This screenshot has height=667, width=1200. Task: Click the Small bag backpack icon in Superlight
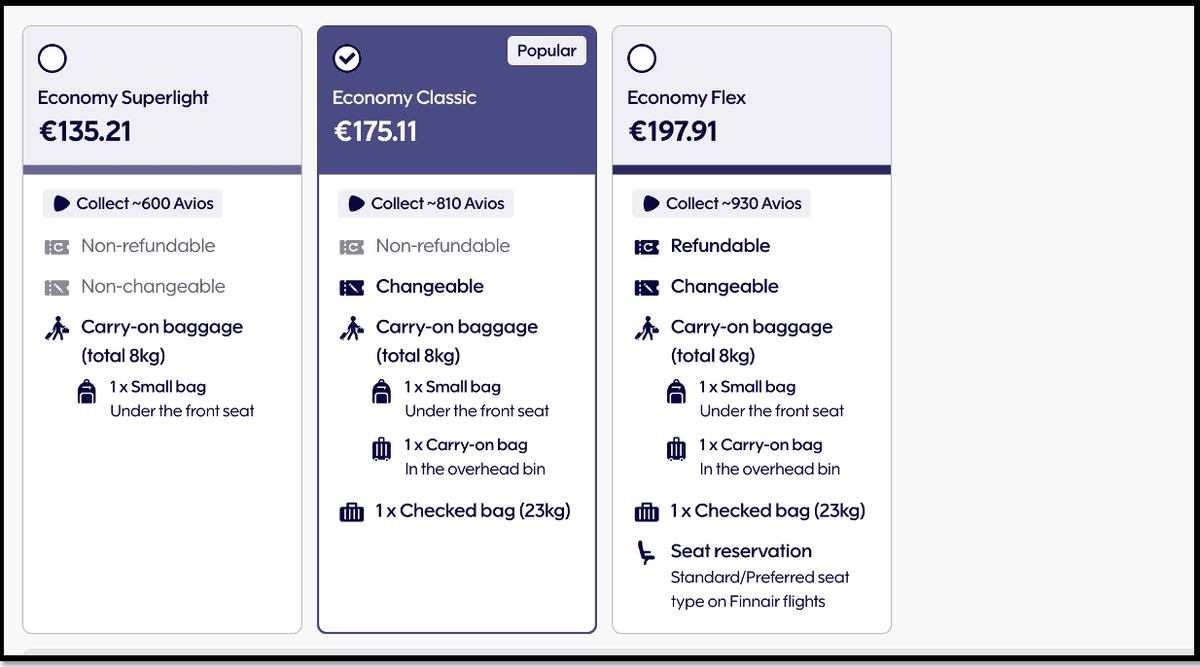tap(87, 392)
